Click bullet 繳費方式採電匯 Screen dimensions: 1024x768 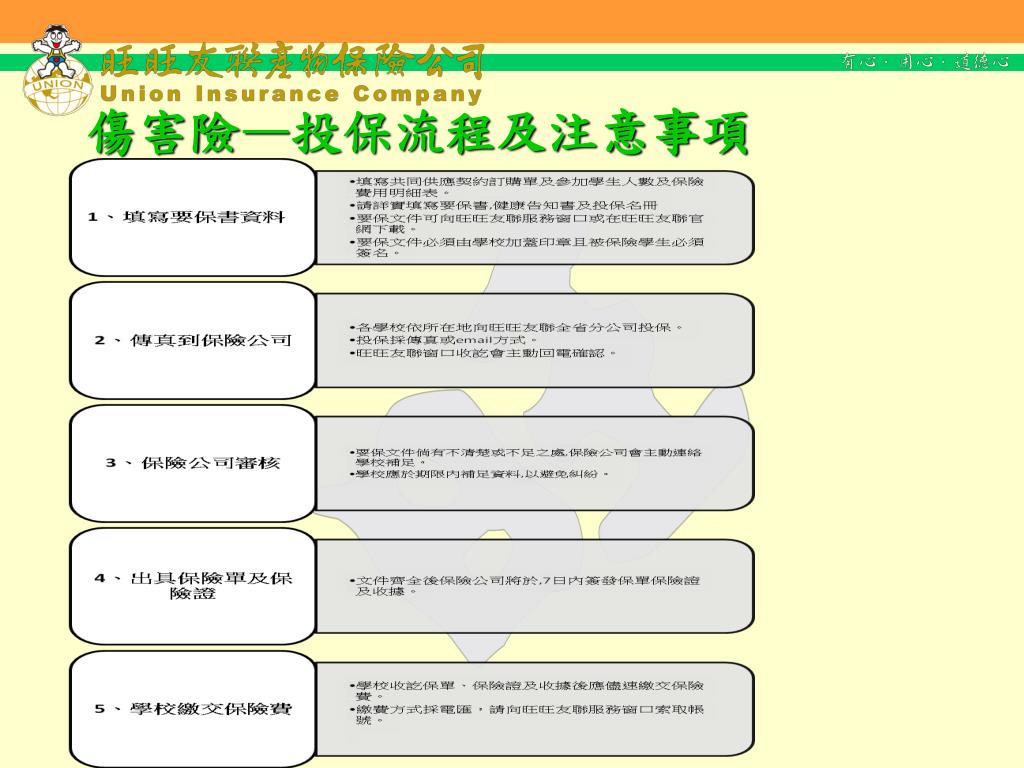(x=526, y=714)
